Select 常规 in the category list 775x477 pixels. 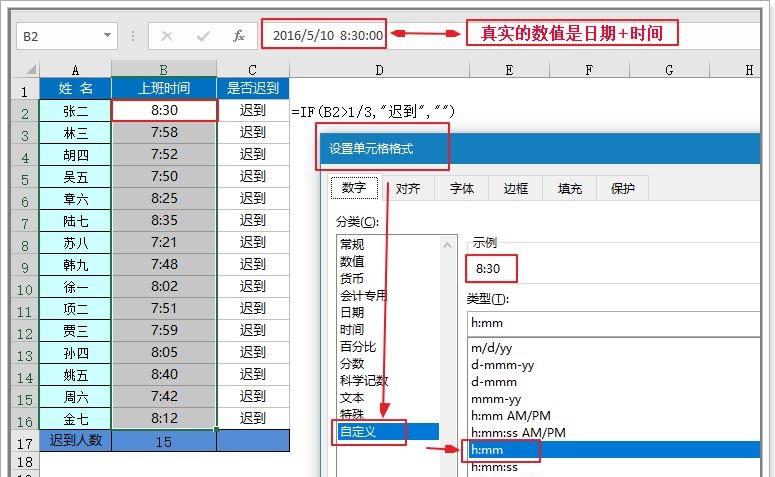352,244
